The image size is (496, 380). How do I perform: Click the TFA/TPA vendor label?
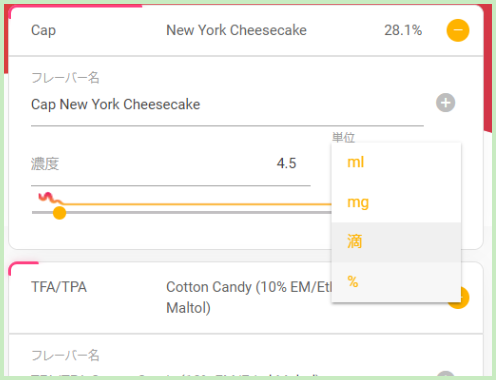click(59, 287)
